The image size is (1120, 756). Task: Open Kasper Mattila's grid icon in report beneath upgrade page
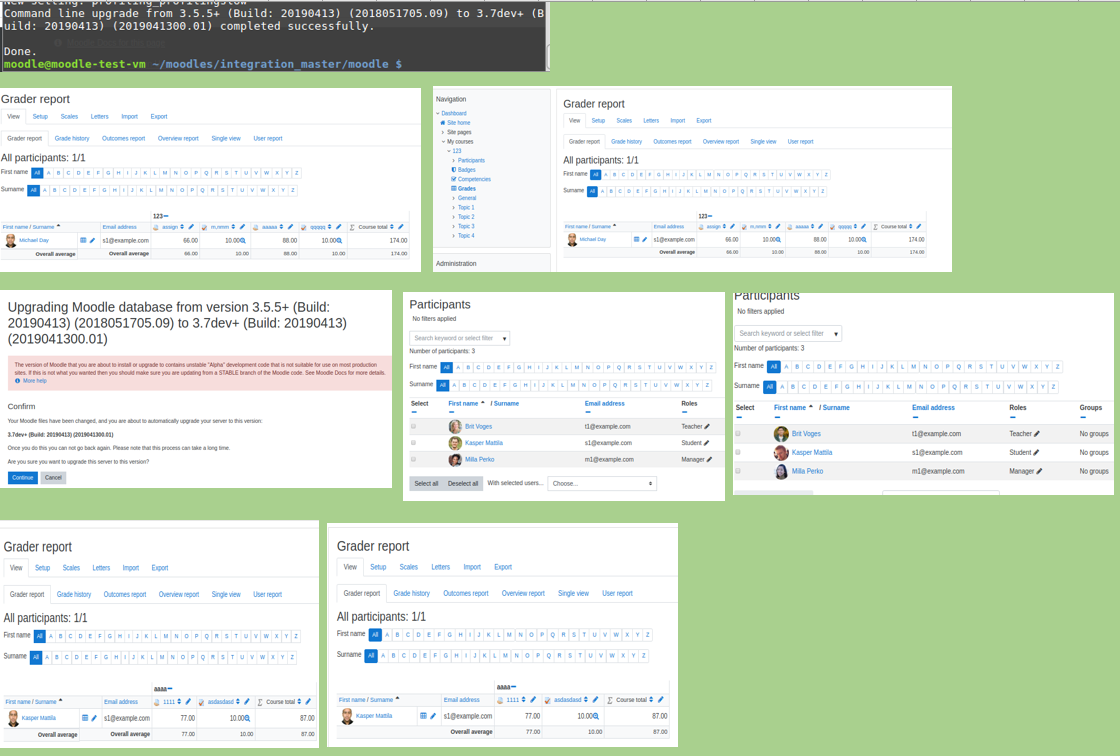pos(85,718)
